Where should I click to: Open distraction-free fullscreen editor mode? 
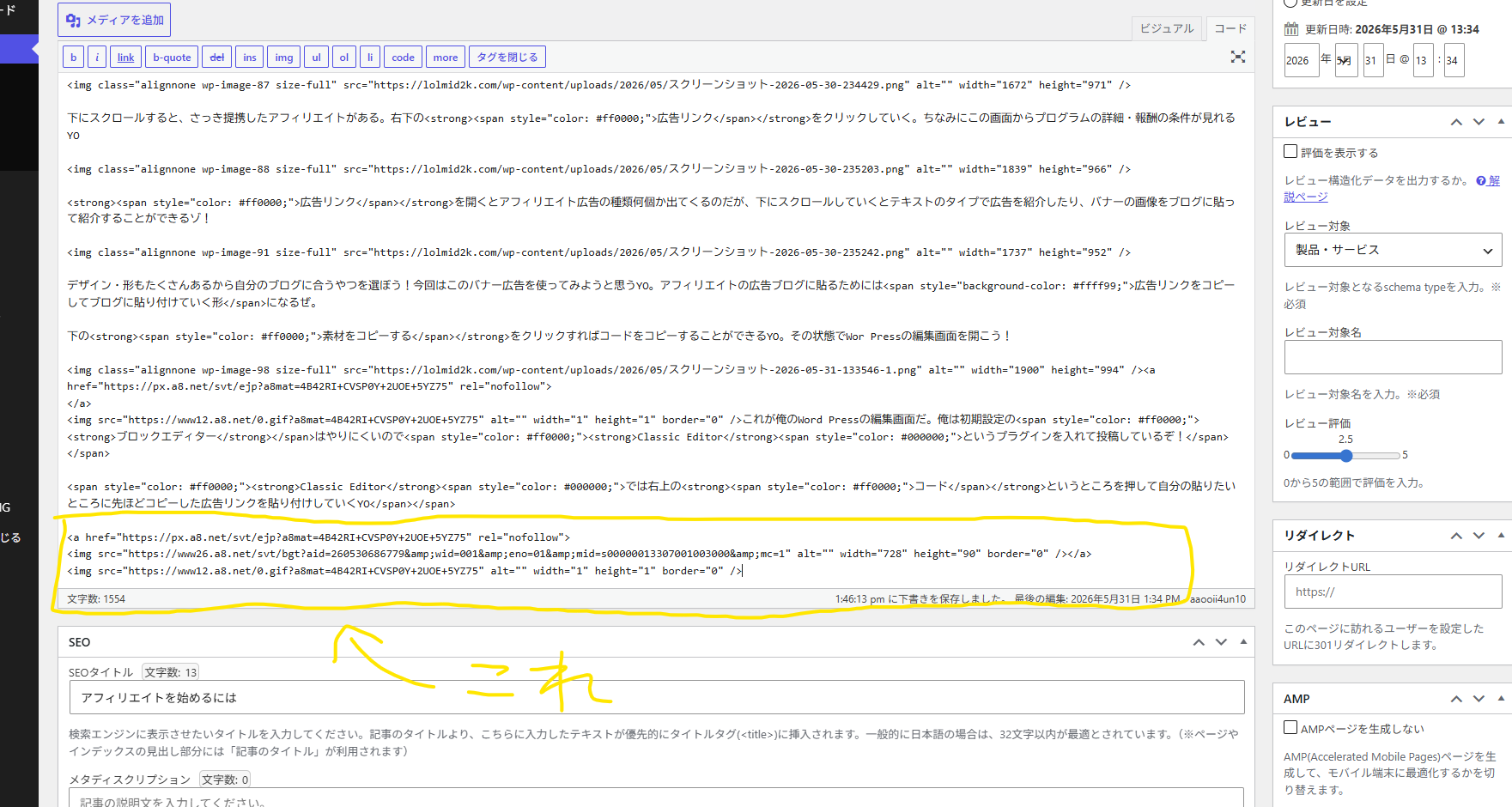point(1238,57)
